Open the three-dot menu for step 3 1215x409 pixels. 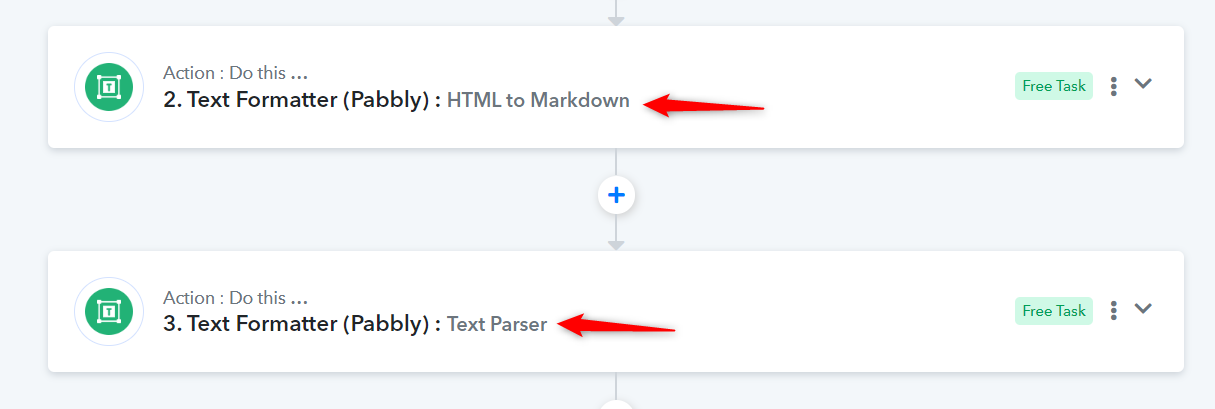tap(1113, 311)
